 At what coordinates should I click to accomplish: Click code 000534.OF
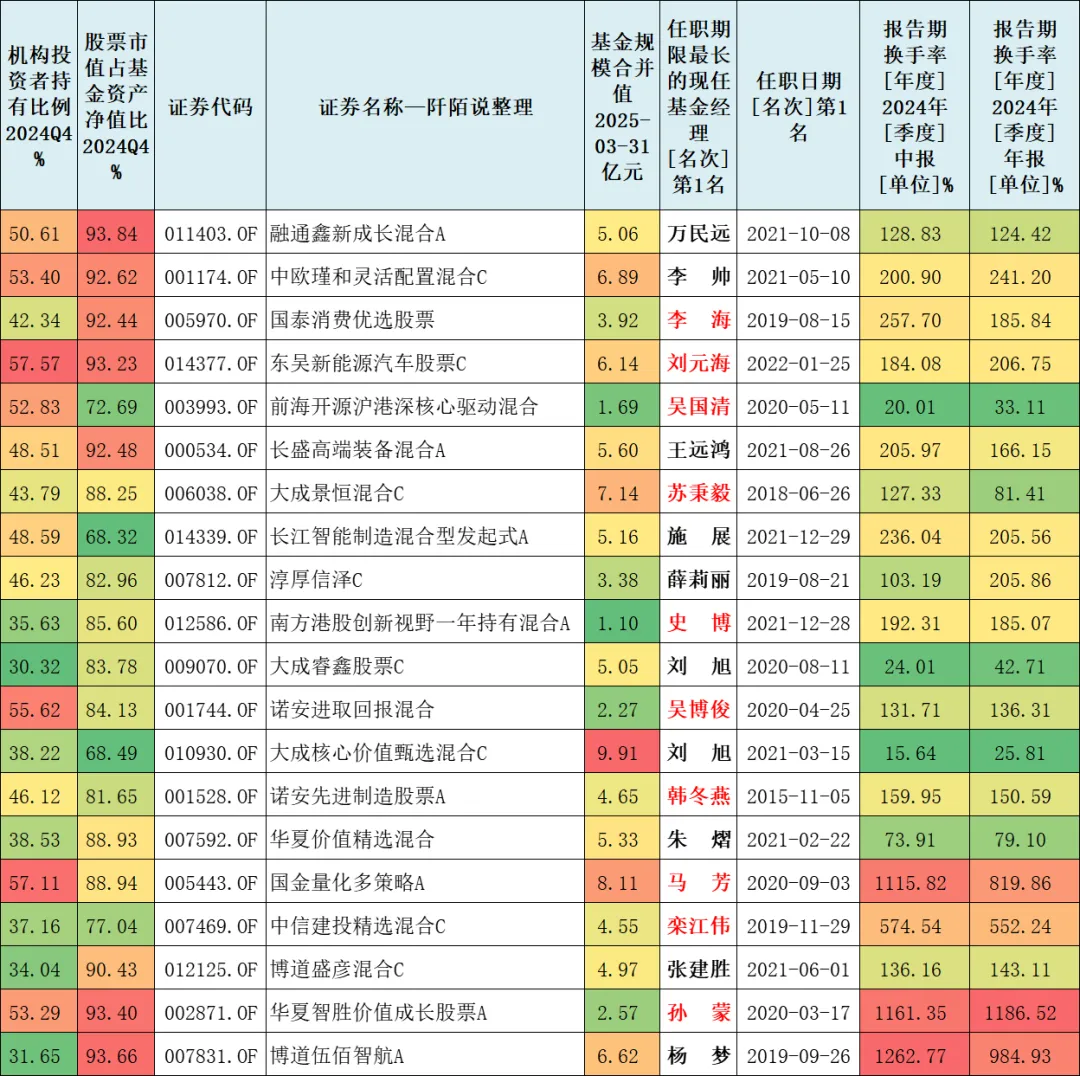(210, 451)
